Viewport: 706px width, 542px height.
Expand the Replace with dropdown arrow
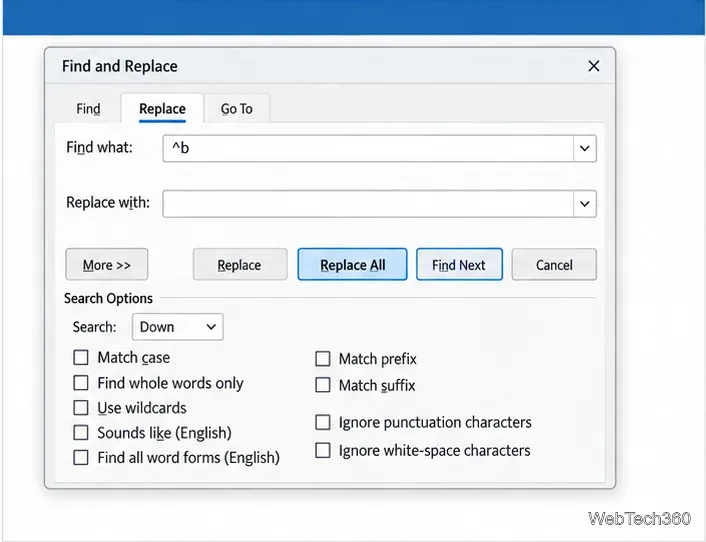(584, 203)
